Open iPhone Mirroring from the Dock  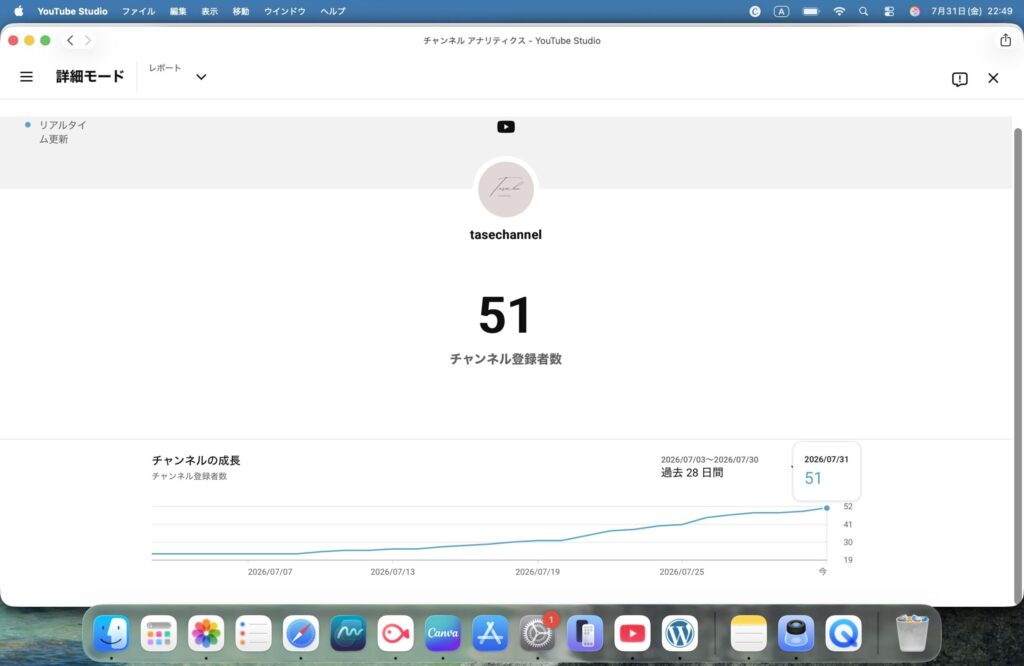(584, 633)
